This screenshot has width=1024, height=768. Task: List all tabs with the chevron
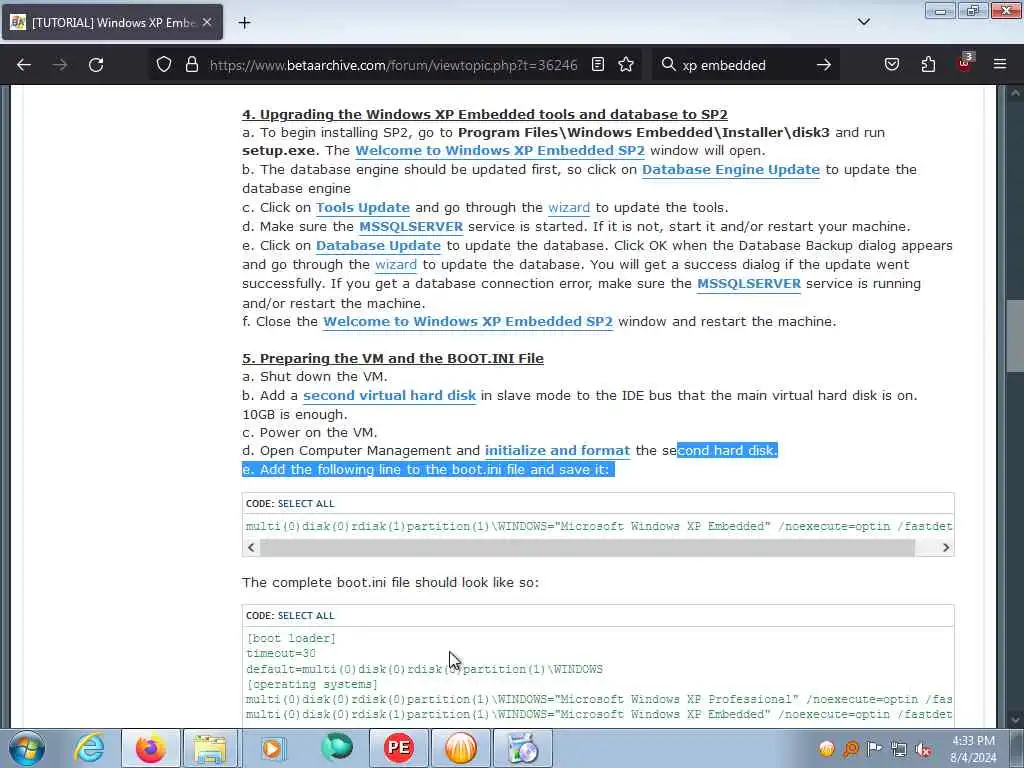864,22
